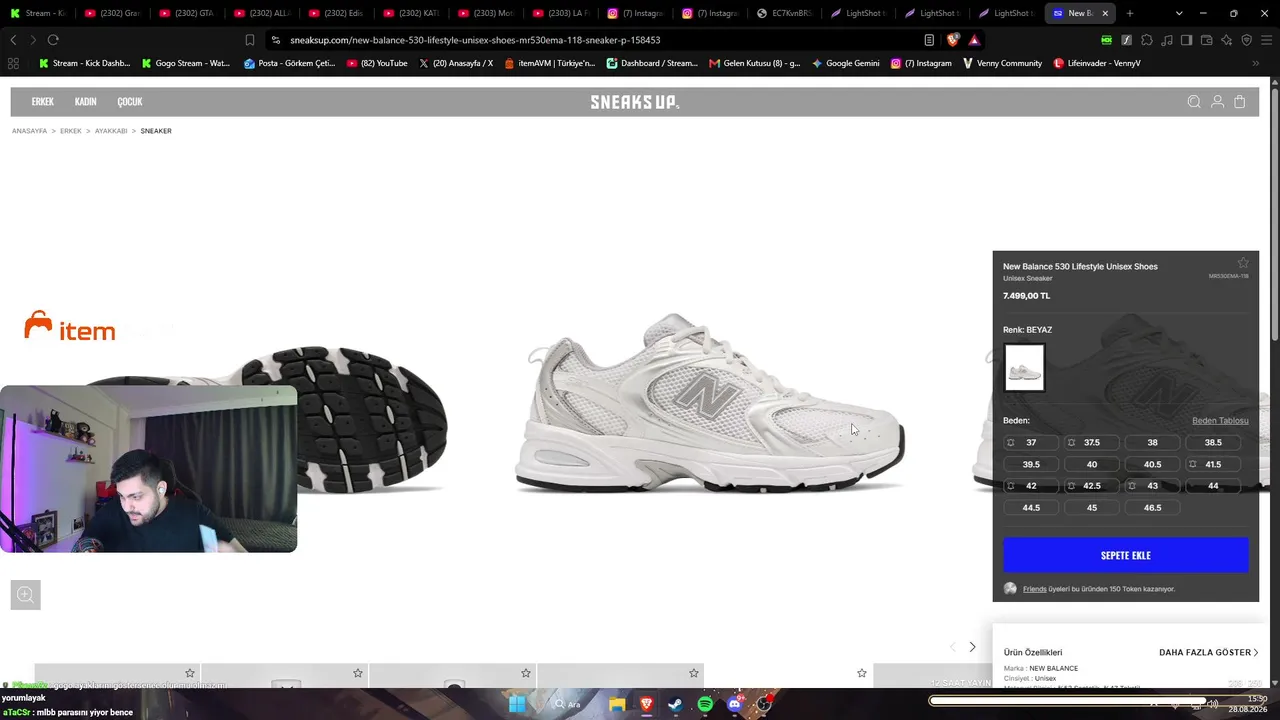The image size is (1280, 720).
Task: Click the image zoom magnifier button
Action: (25, 595)
